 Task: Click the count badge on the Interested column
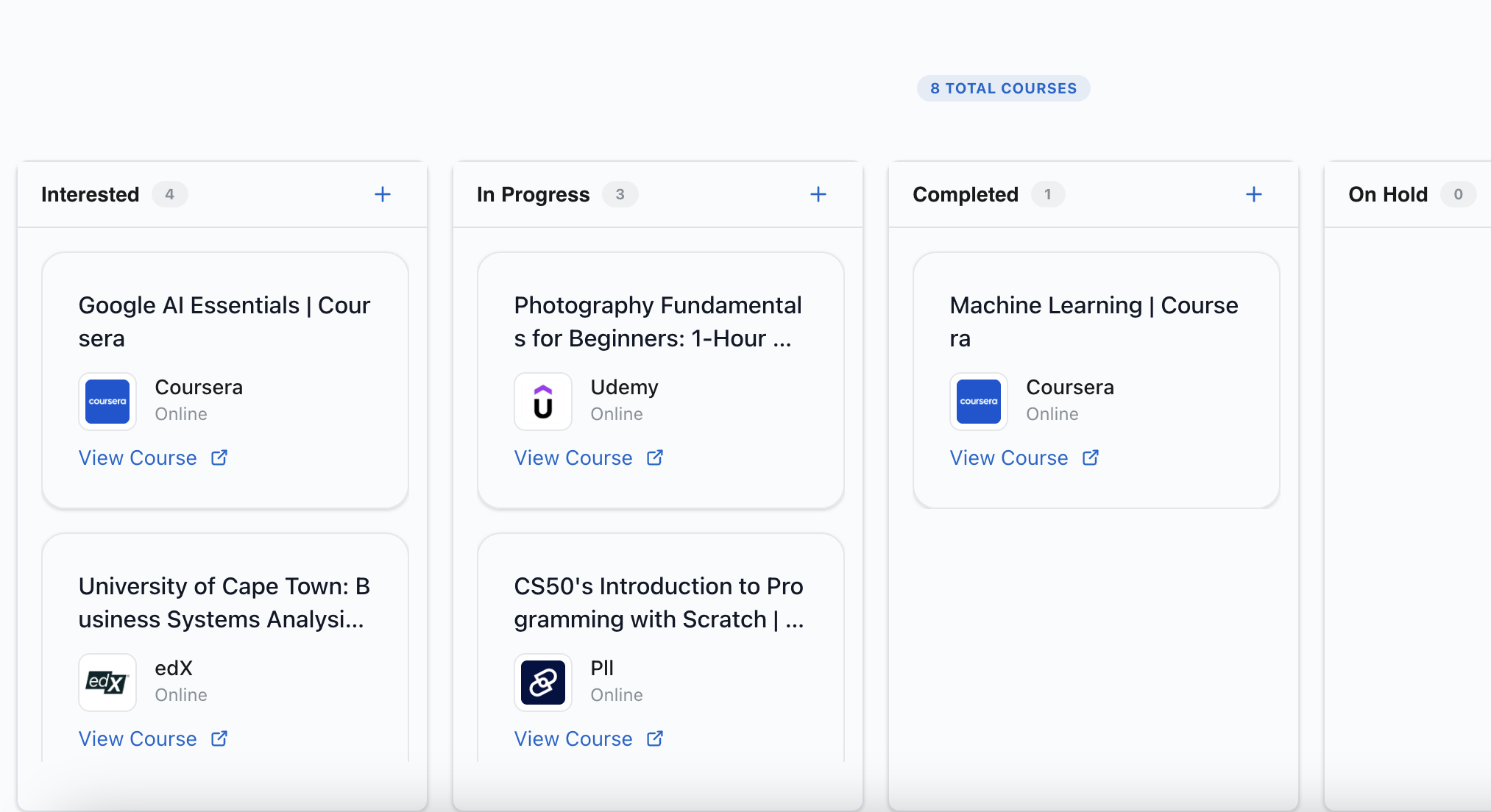point(170,194)
